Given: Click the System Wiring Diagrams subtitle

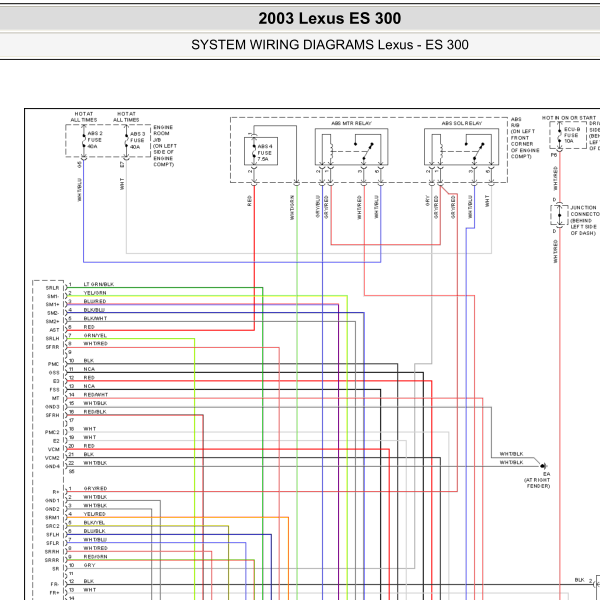Looking at the screenshot, I should [329, 45].
